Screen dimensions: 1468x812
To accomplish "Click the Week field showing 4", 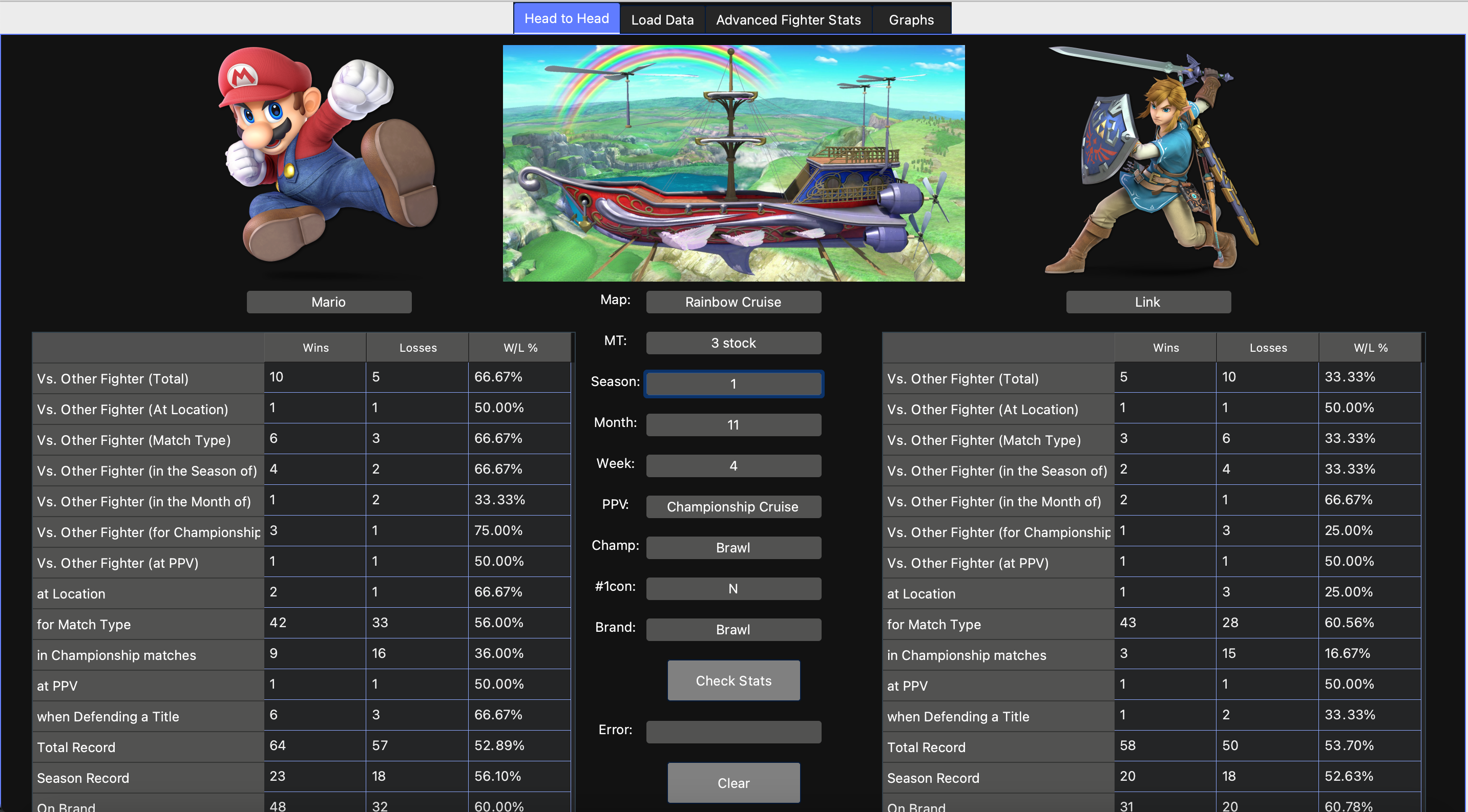I will (733, 466).
